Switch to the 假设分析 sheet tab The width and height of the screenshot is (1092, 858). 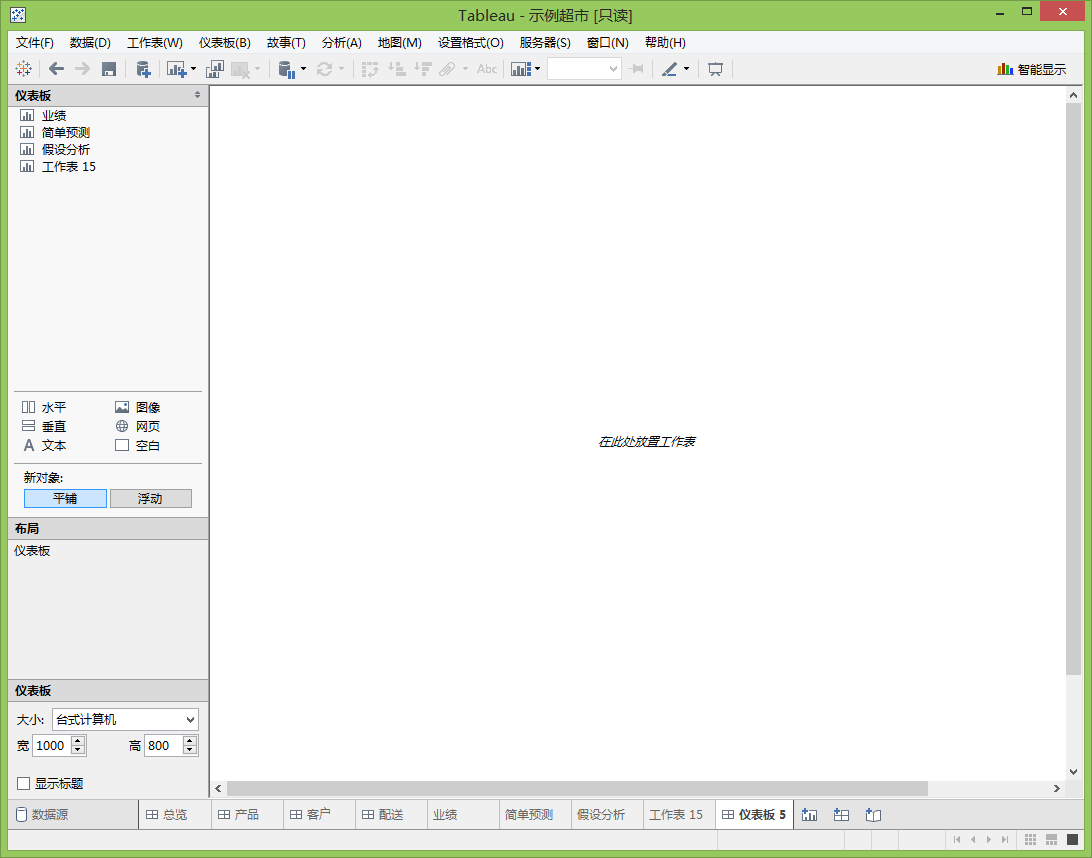click(607, 815)
